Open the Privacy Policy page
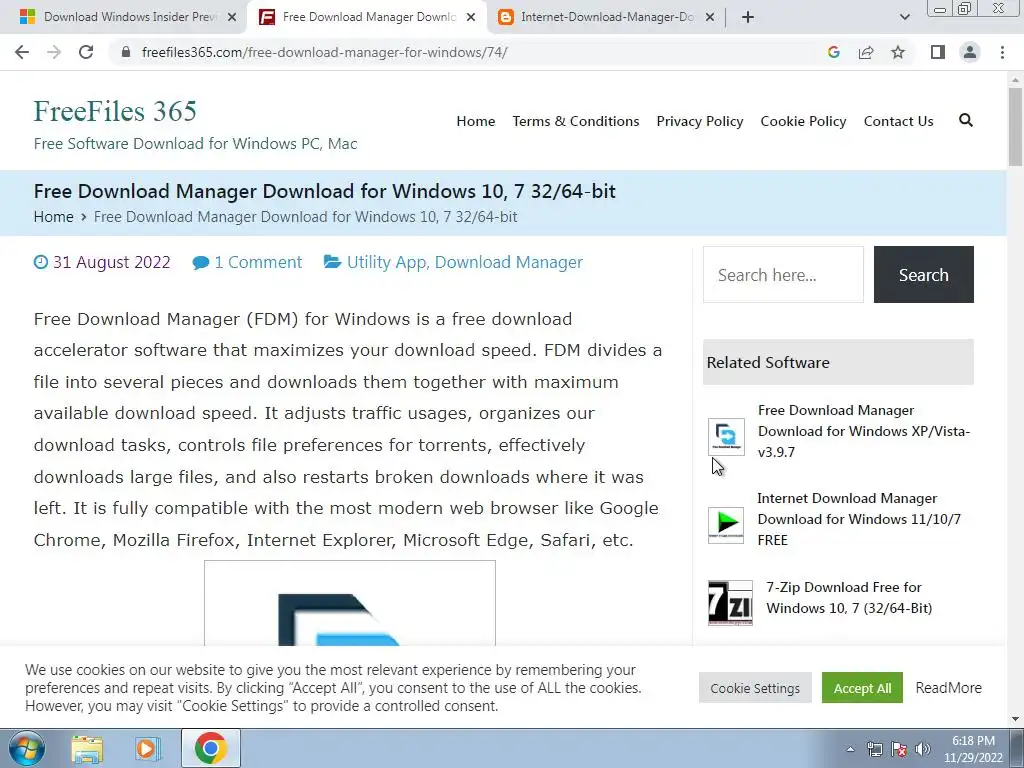1024x768 pixels. coord(699,121)
